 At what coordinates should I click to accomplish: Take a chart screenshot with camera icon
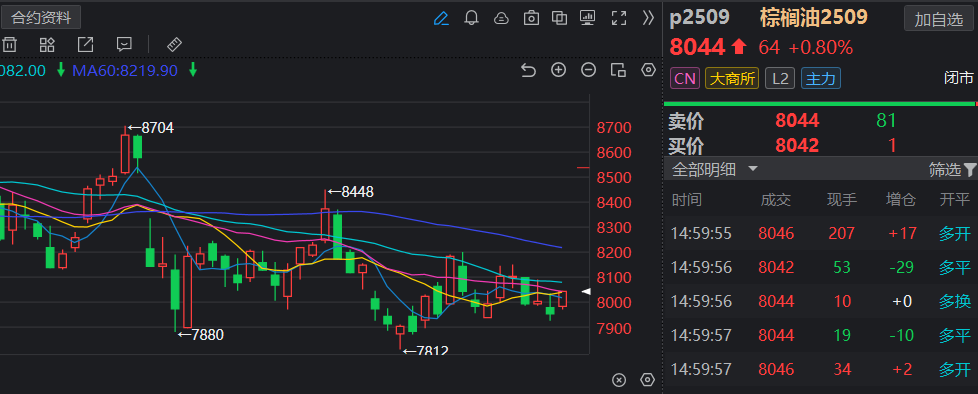click(x=531, y=18)
